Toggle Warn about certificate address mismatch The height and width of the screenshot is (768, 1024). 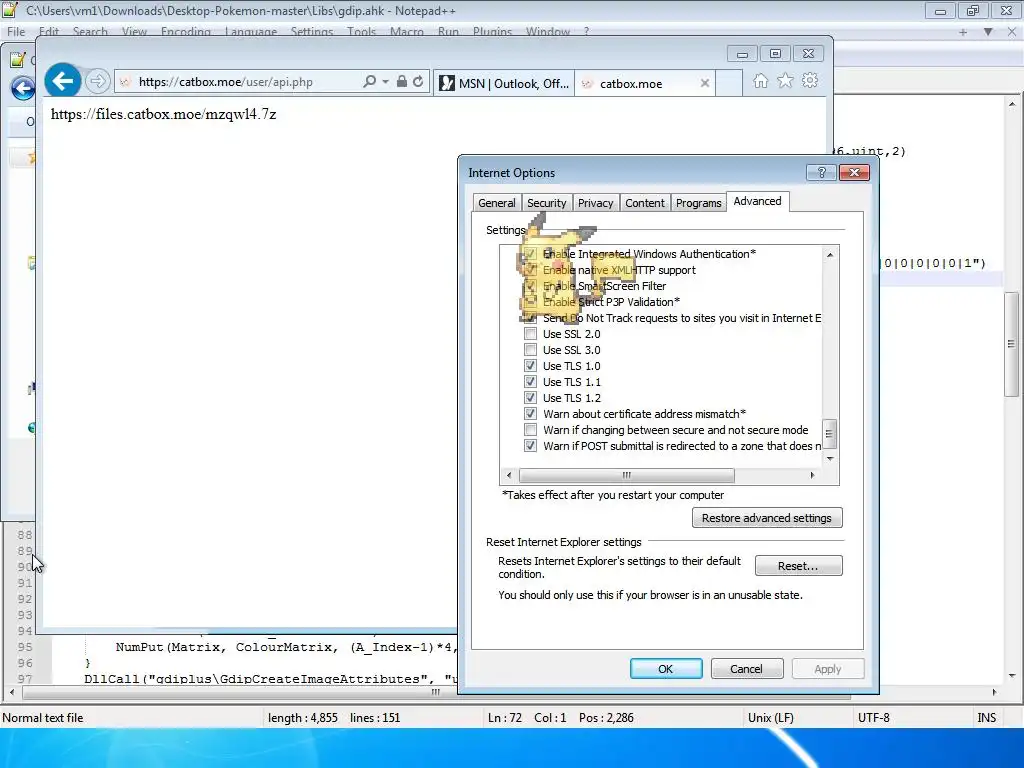point(530,414)
